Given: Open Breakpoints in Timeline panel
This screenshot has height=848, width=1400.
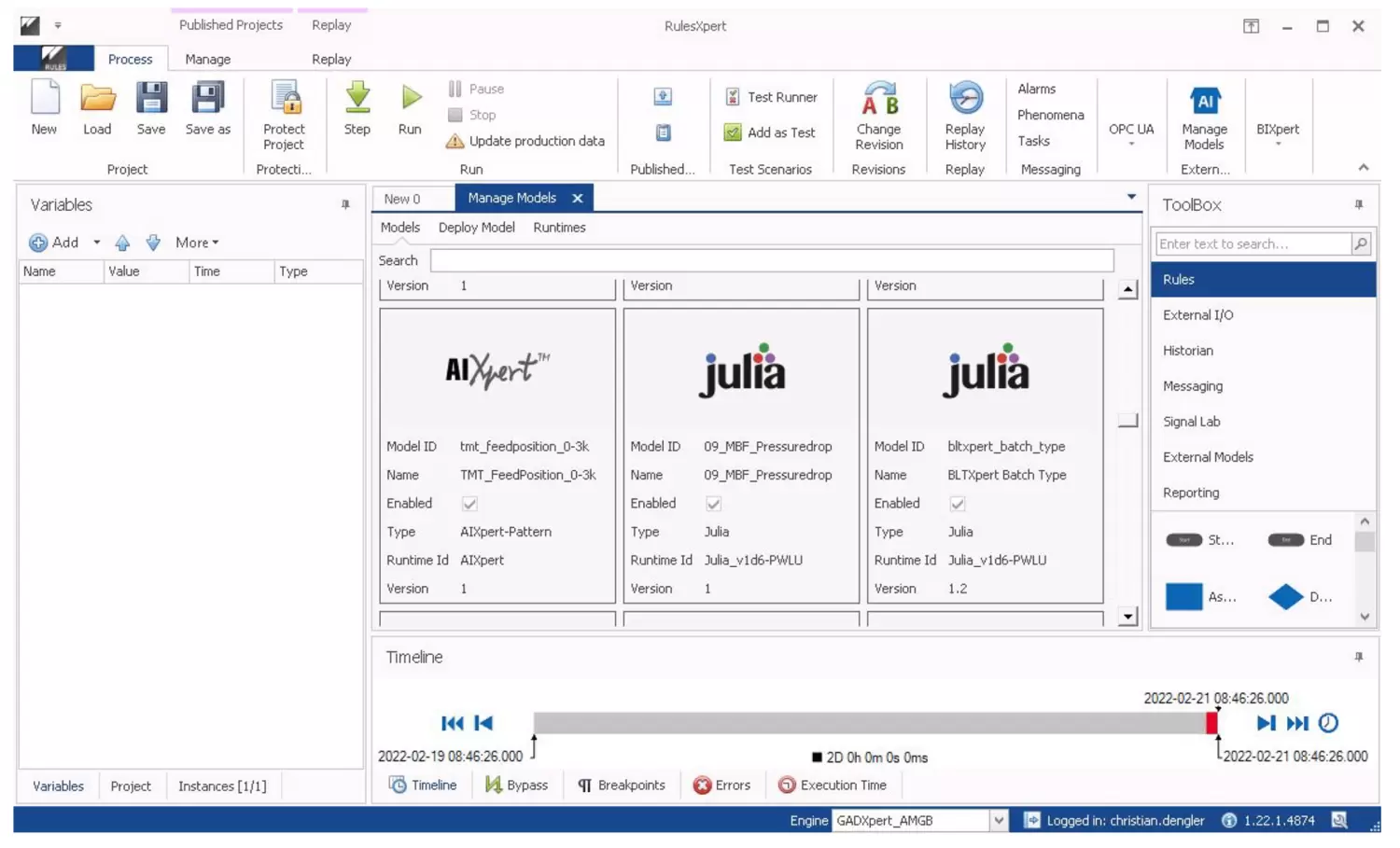Looking at the screenshot, I should [x=621, y=785].
